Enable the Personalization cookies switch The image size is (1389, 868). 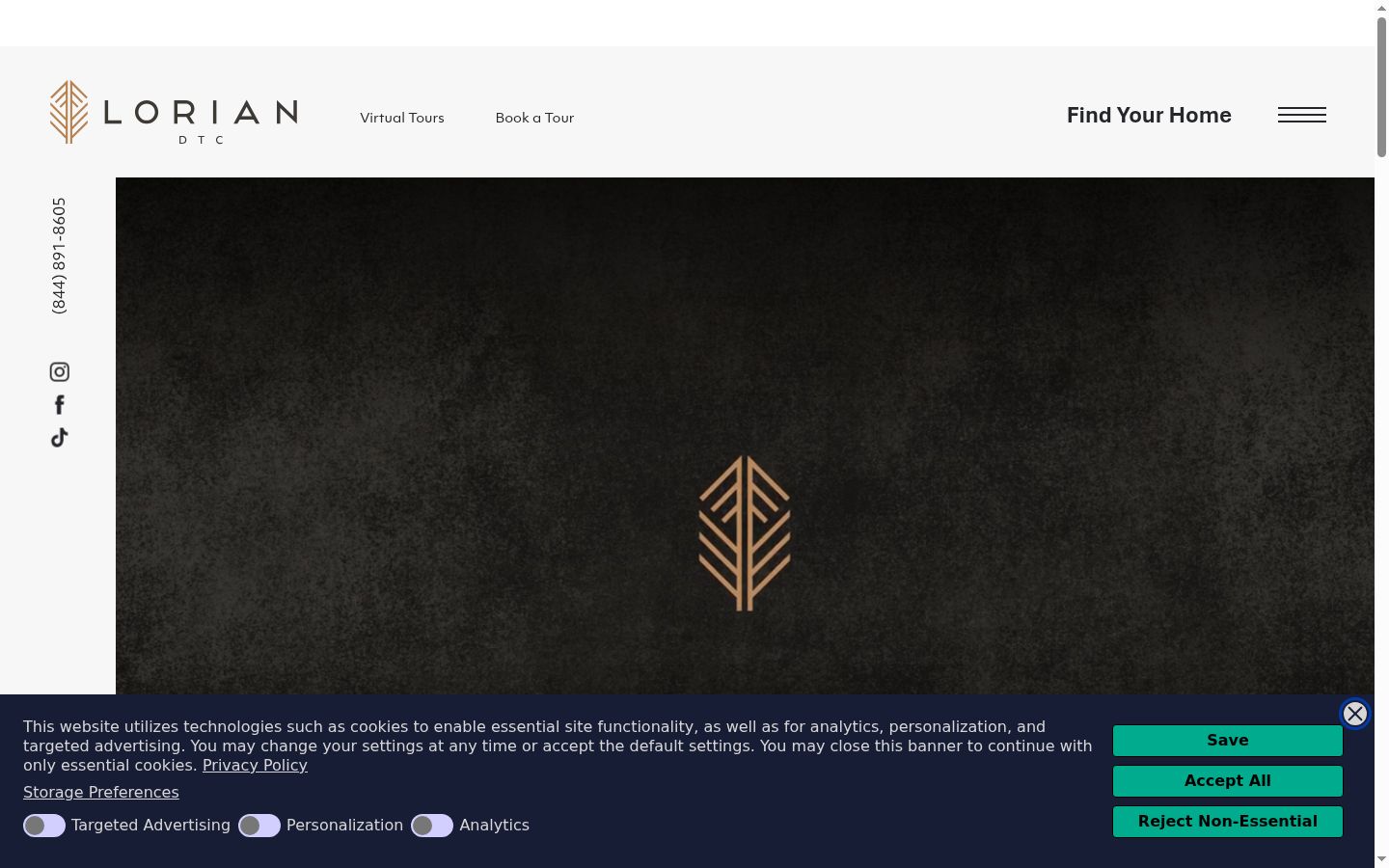click(259, 826)
